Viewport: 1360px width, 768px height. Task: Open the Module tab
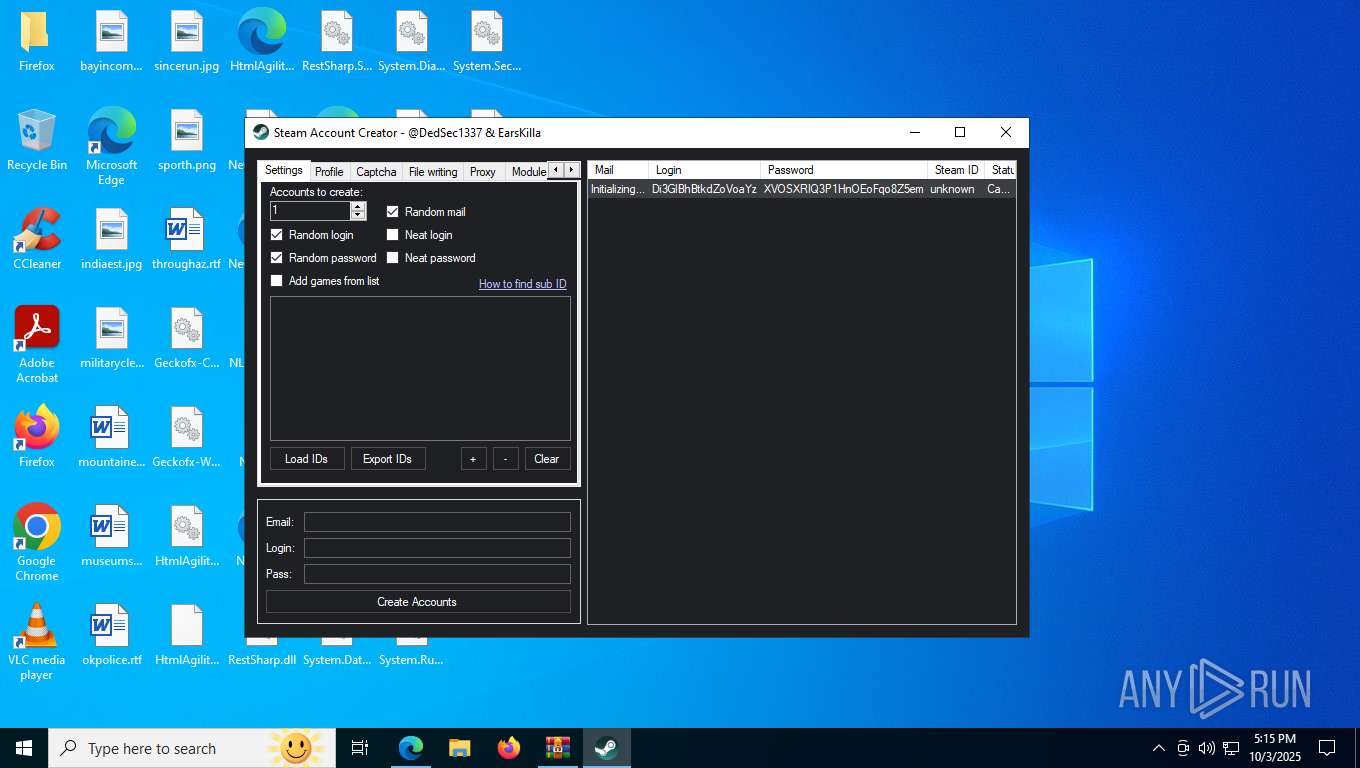tap(528, 172)
